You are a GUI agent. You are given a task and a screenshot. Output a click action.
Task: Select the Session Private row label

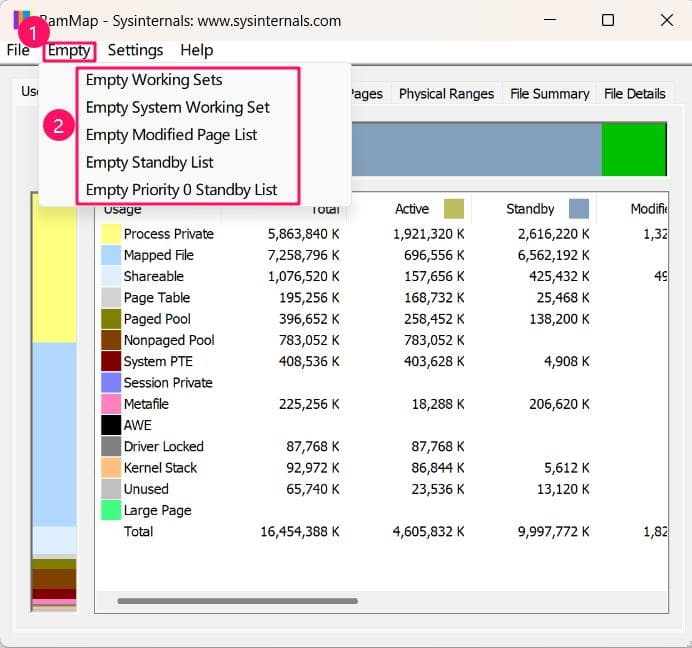pos(168,383)
